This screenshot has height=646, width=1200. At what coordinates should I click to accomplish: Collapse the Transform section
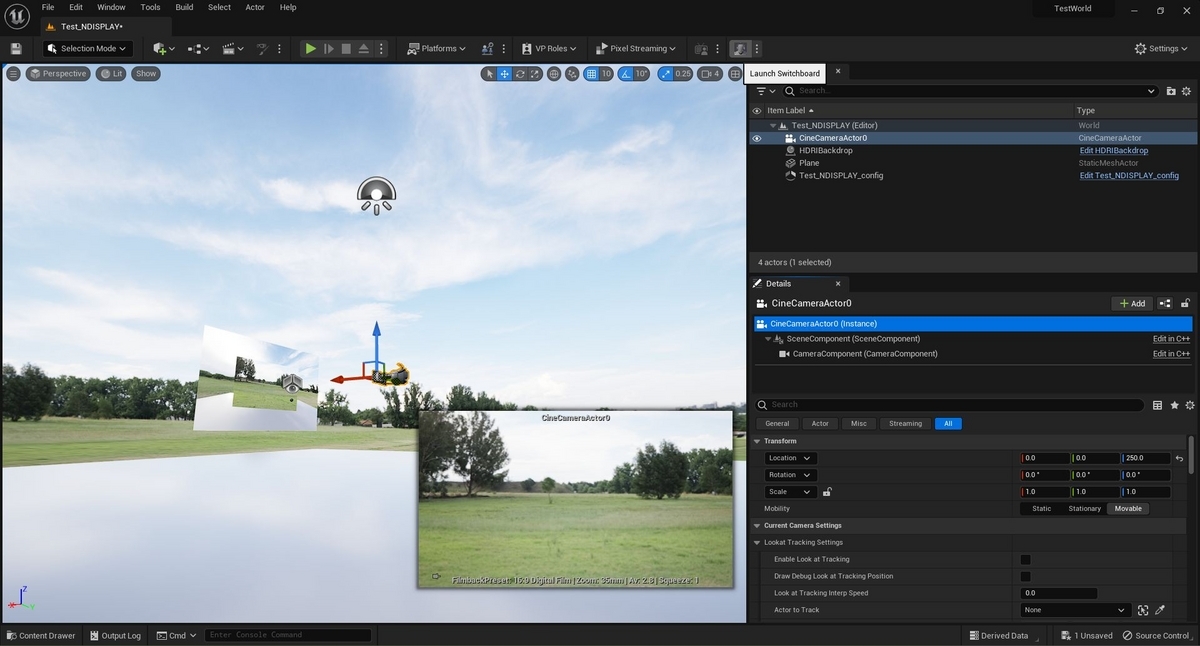[x=757, y=441]
